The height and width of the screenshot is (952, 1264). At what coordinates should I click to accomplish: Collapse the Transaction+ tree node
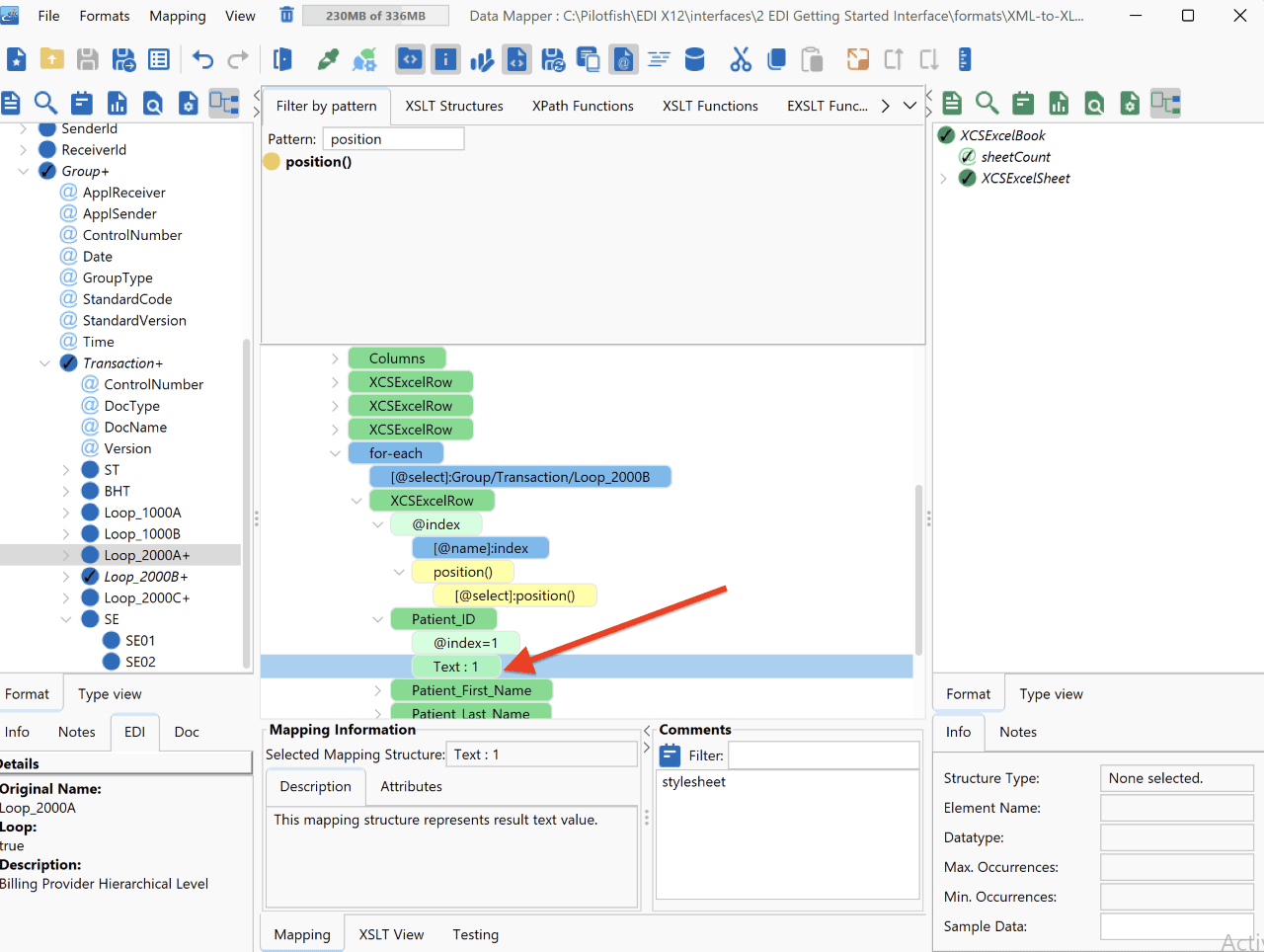click(44, 363)
